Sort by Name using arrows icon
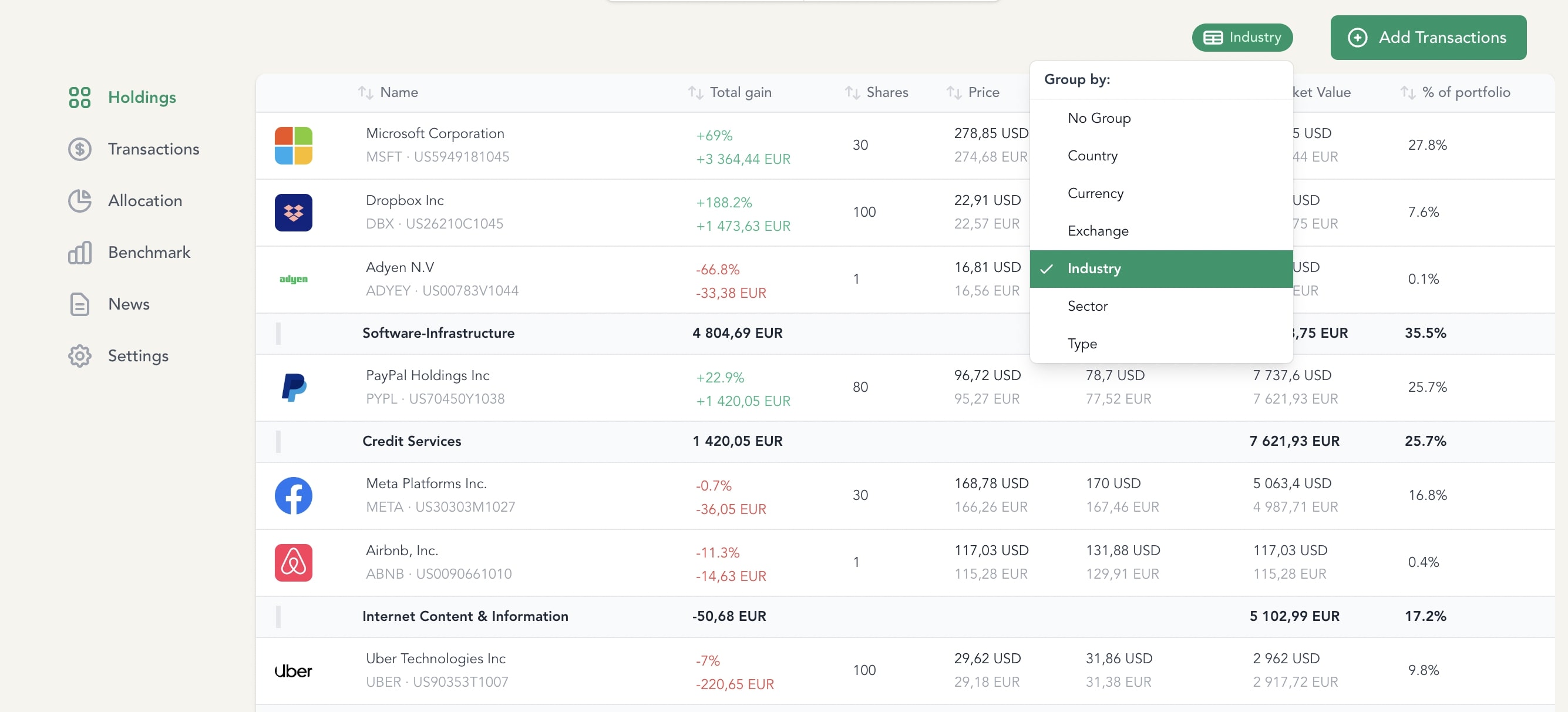Screen dimensions: 1568x712 [365, 93]
